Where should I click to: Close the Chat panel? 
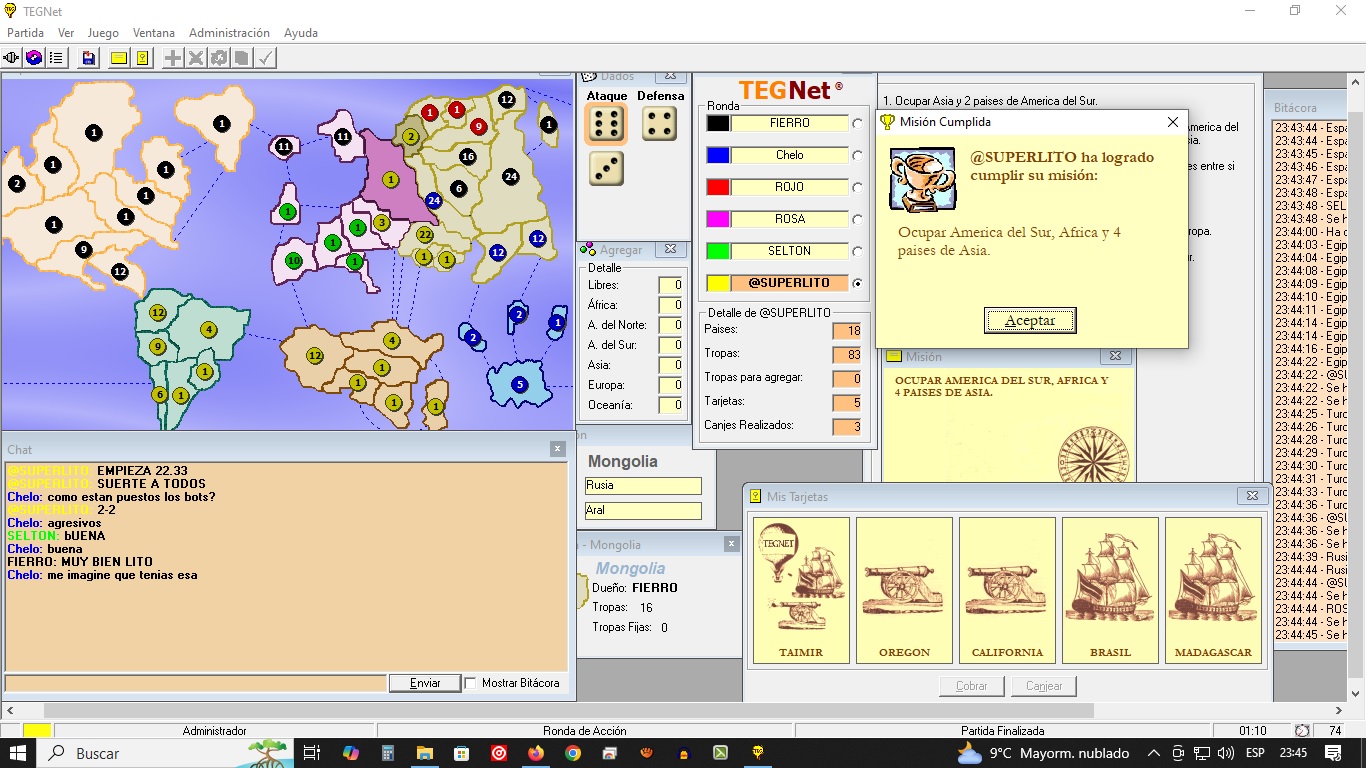(x=558, y=449)
